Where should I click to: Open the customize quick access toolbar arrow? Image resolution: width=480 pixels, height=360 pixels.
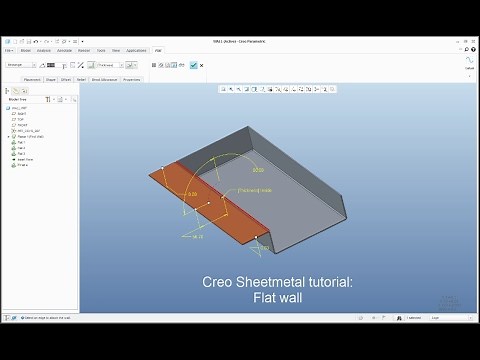click(x=82, y=42)
